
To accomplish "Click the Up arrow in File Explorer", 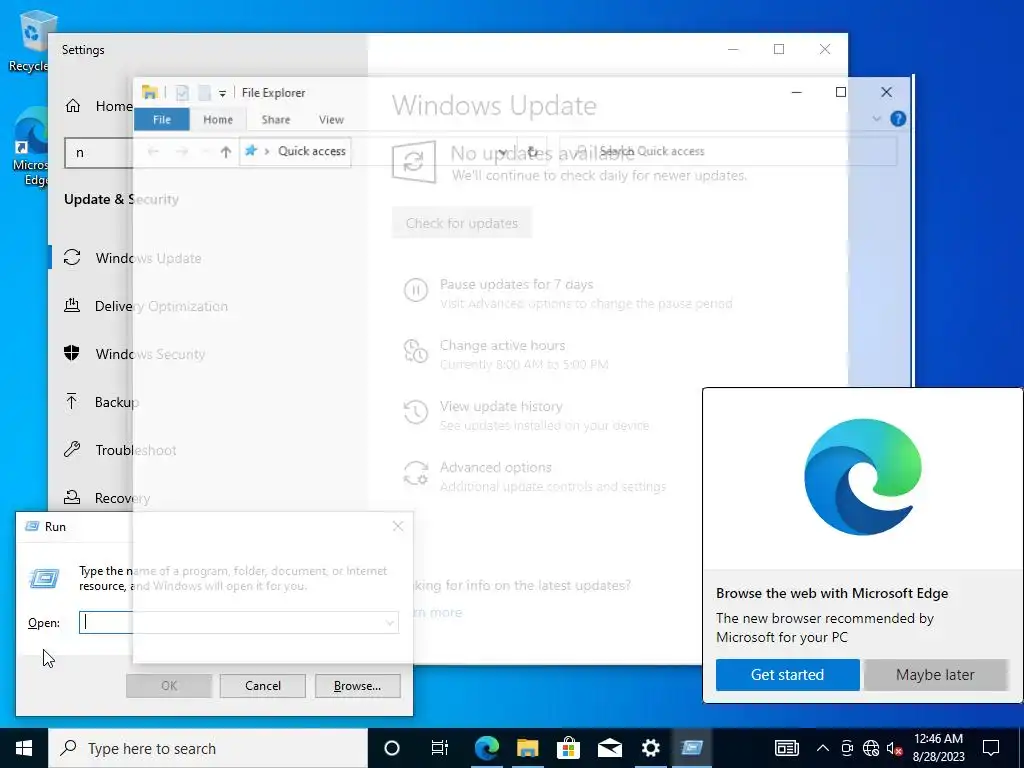I will tap(226, 152).
